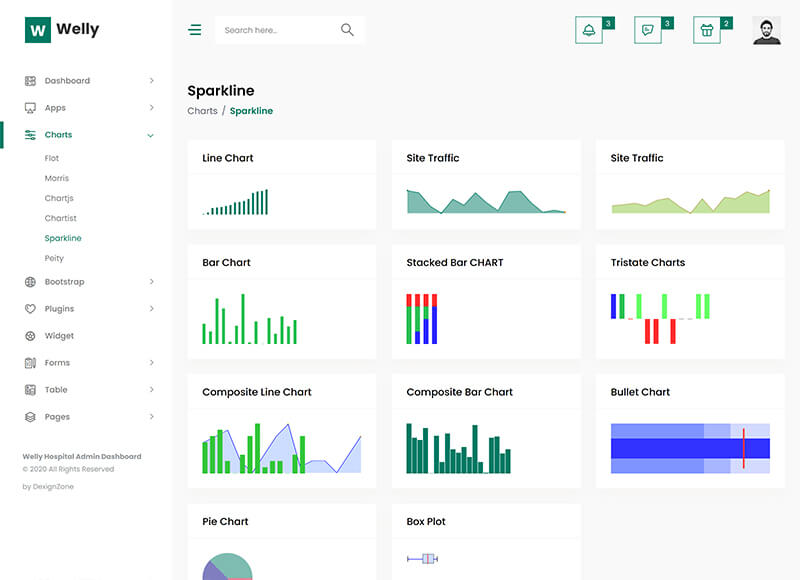Select Sparkline in the sidebar submenu
800x580 pixels.
point(63,238)
